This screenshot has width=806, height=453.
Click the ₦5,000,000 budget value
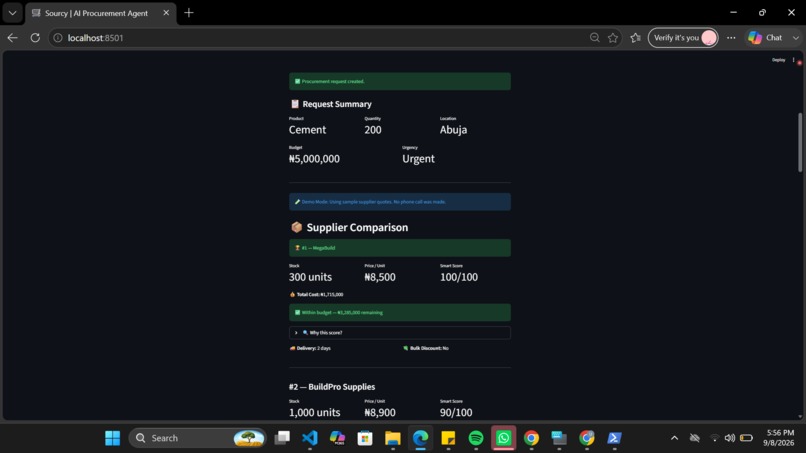pyautogui.click(x=314, y=159)
